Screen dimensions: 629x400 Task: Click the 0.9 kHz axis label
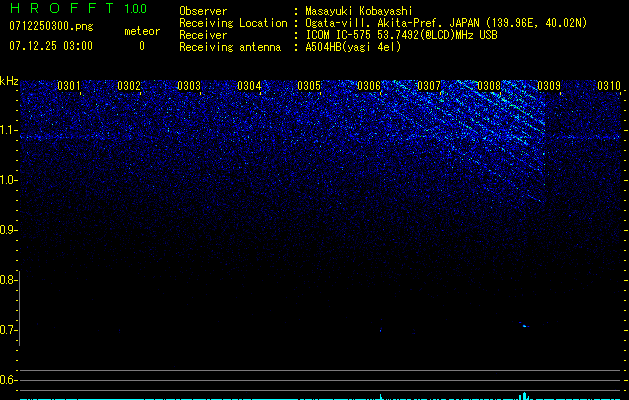coord(8,230)
